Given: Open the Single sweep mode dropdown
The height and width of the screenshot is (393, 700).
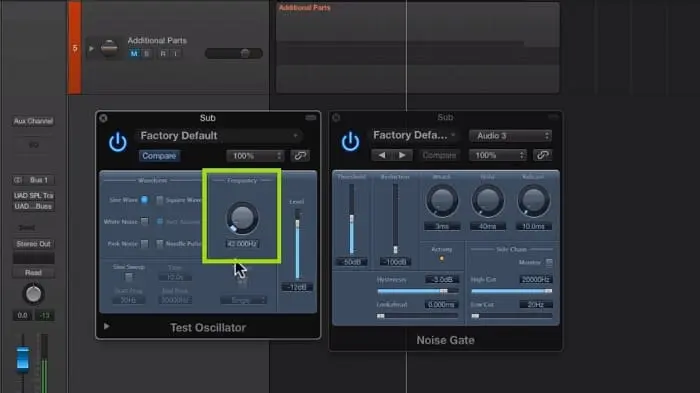Looking at the screenshot, I should coord(243,300).
